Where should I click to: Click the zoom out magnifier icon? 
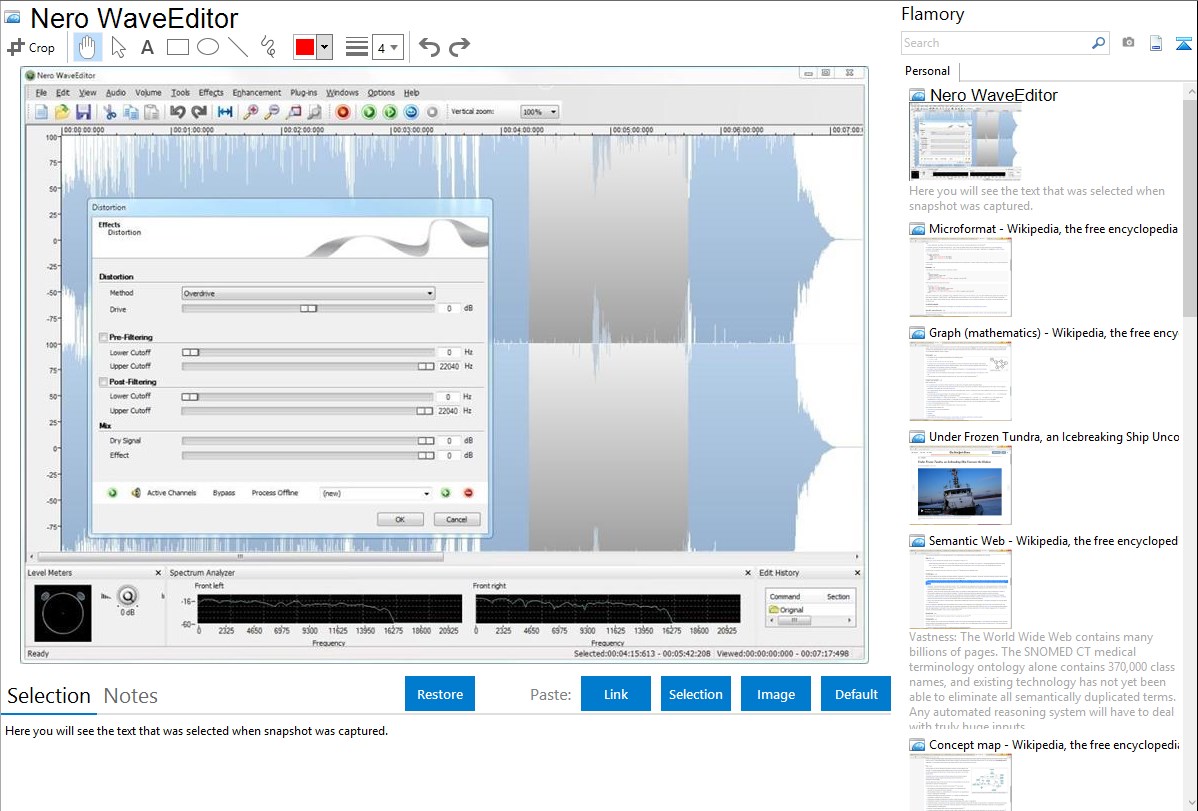click(271, 112)
